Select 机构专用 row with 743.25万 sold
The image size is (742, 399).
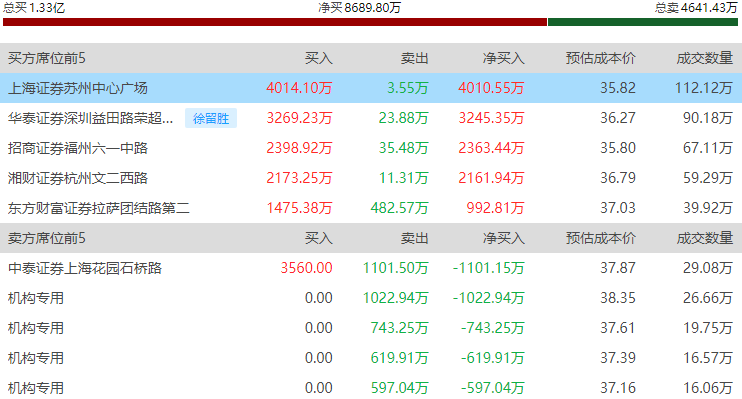(371, 328)
